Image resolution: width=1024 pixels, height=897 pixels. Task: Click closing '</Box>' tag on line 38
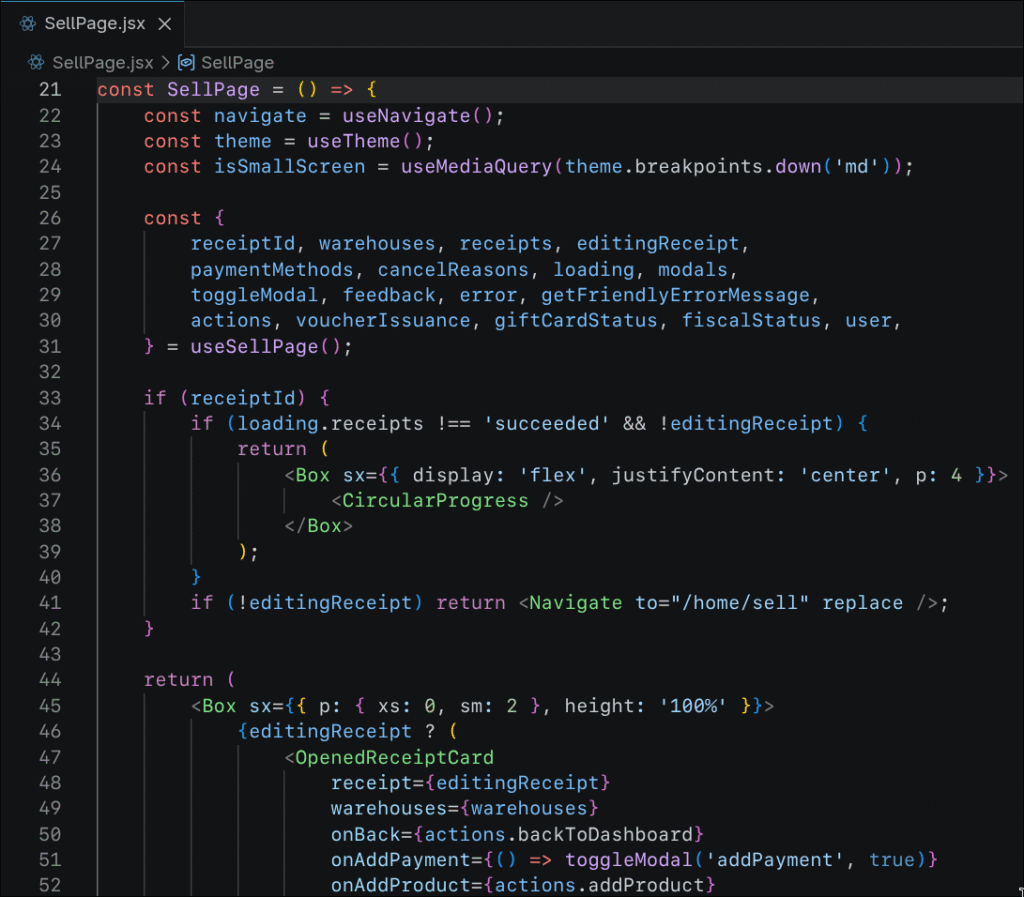[x=318, y=526]
